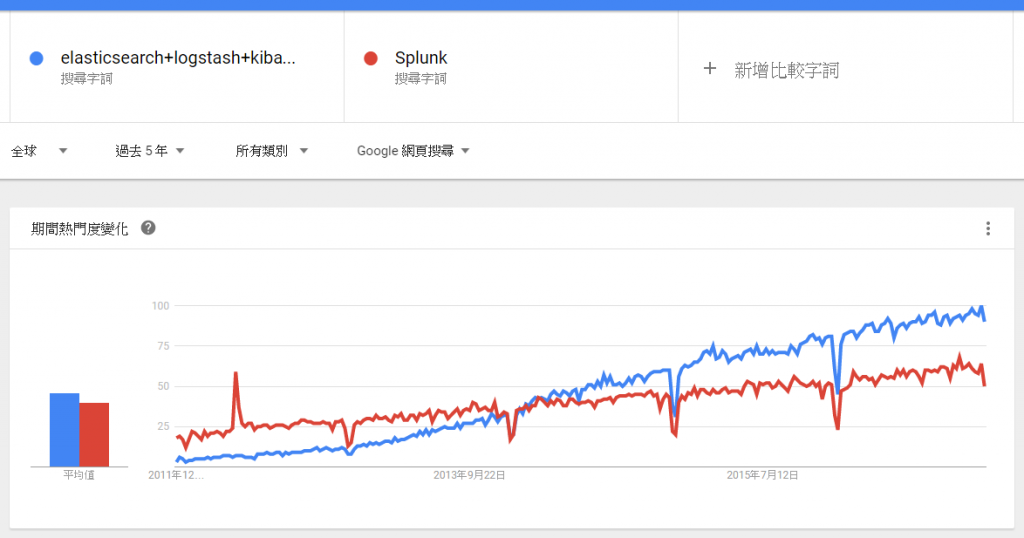Click the 期間熱門度變化 chart title
Screen dimensions: 1024x538
[x=80, y=229]
